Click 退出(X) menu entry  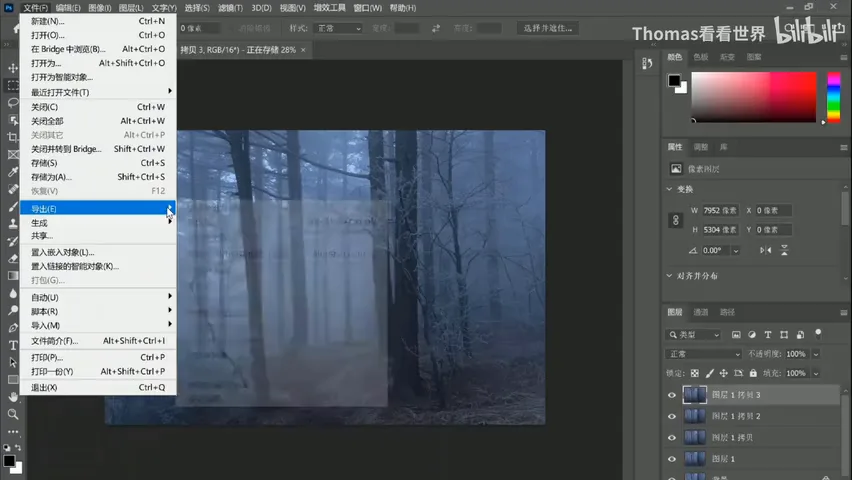pyautogui.click(x=98, y=388)
